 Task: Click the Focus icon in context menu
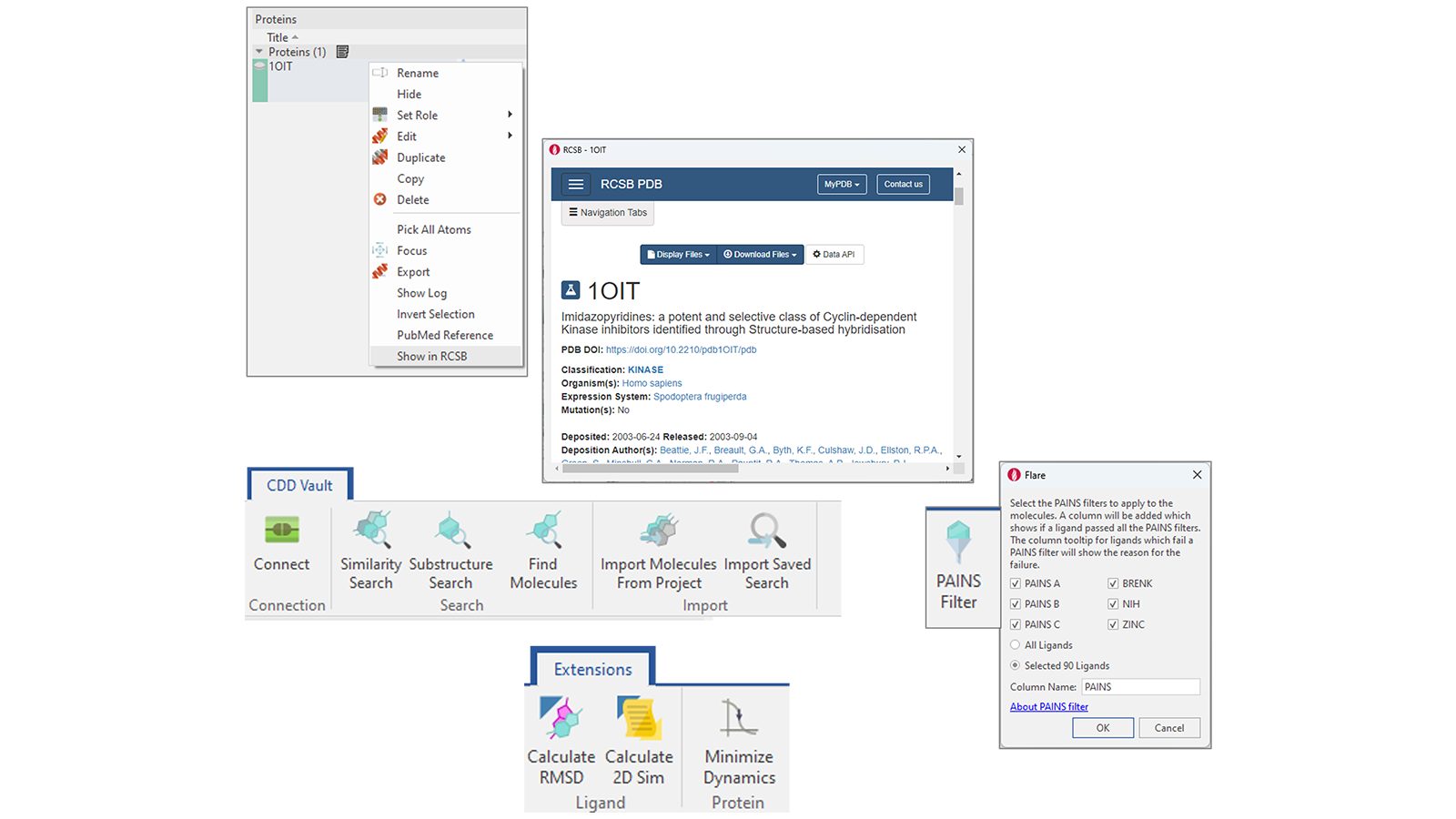click(x=380, y=250)
